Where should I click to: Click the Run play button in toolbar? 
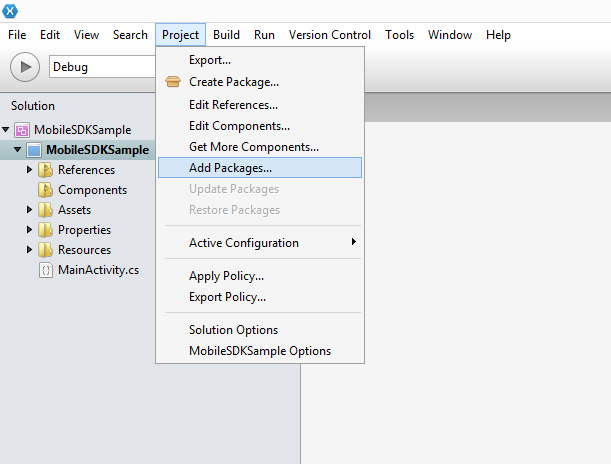[25, 67]
